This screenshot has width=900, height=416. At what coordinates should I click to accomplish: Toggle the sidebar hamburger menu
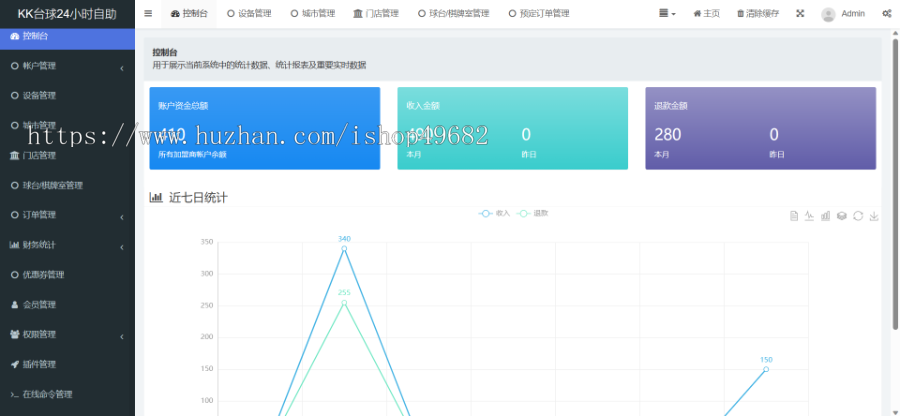148,14
